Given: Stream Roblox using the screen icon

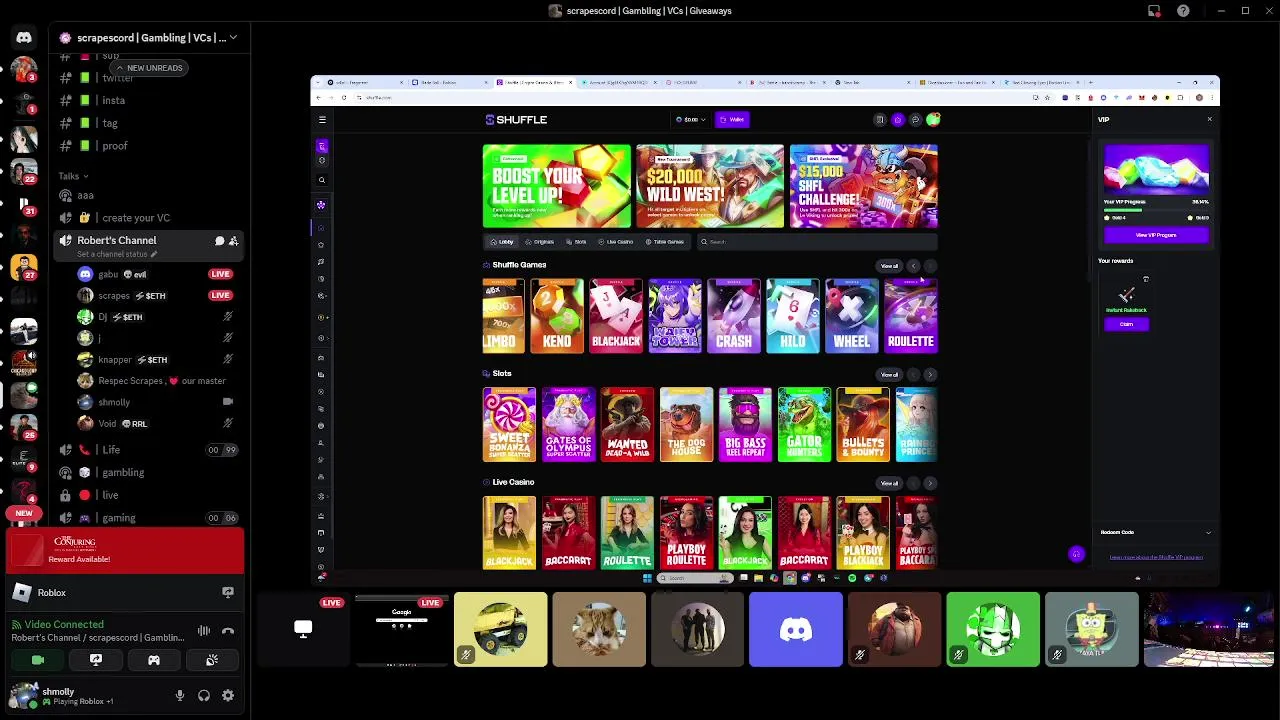Looking at the screenshot, I should coord(228,593).
